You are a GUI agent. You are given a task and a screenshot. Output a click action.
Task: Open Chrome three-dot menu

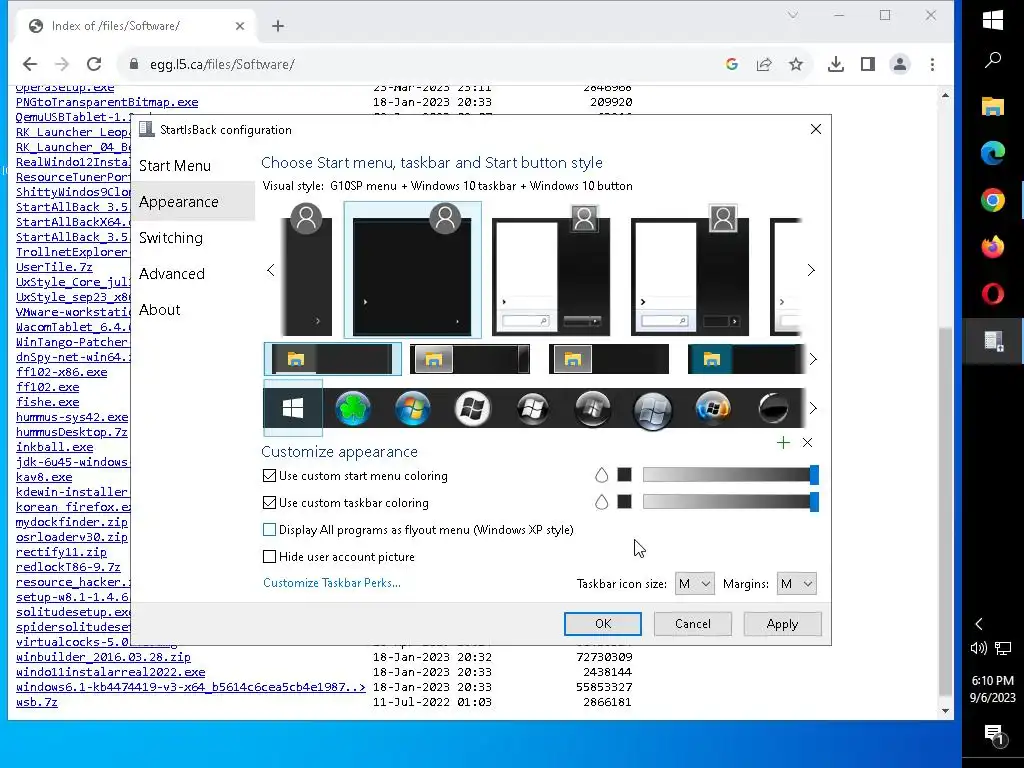click(x=933, y=64)
